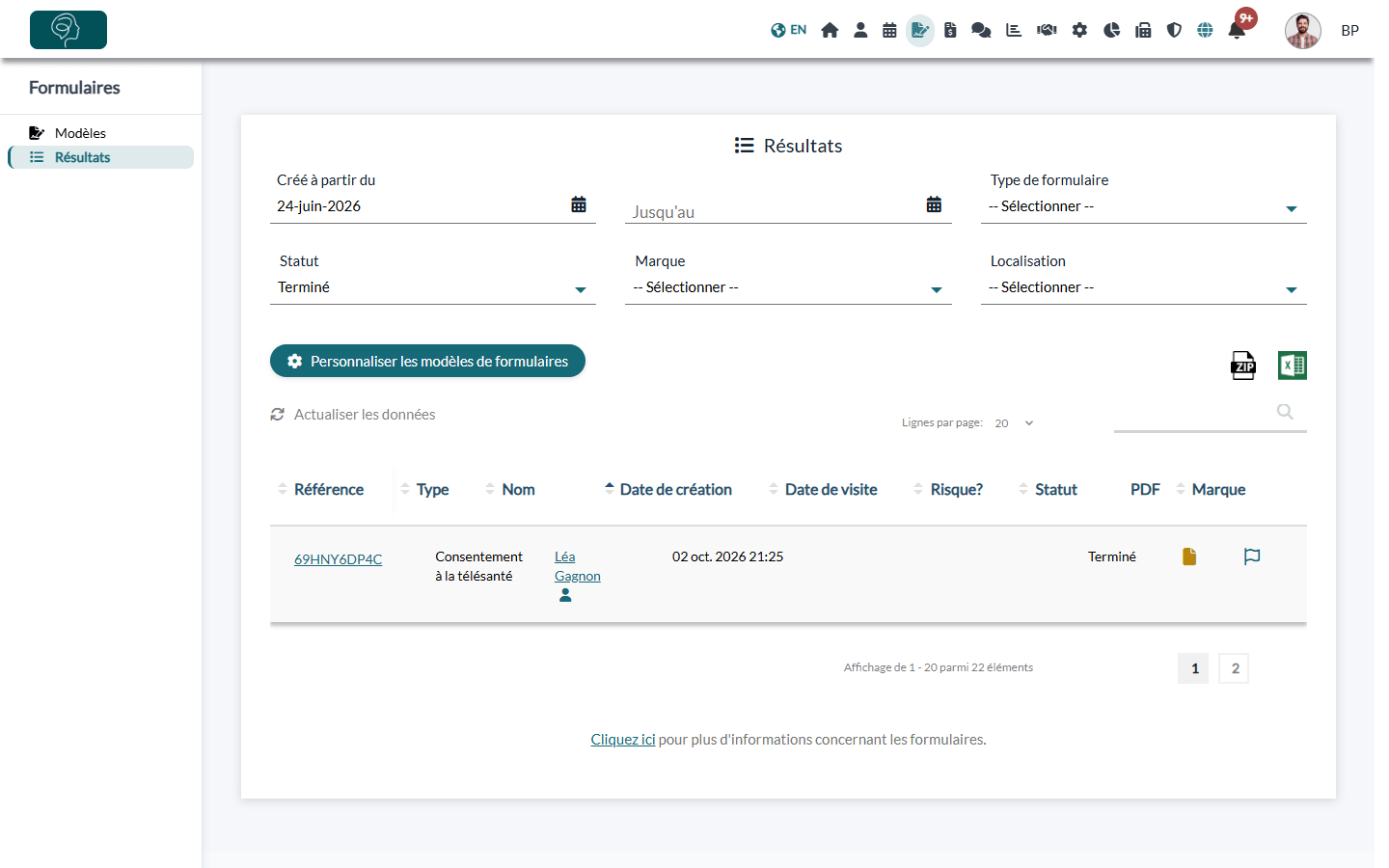Open calendar picker for Jusqu'au date
This screenshot has height=868, width=1389.
(934, 204)
